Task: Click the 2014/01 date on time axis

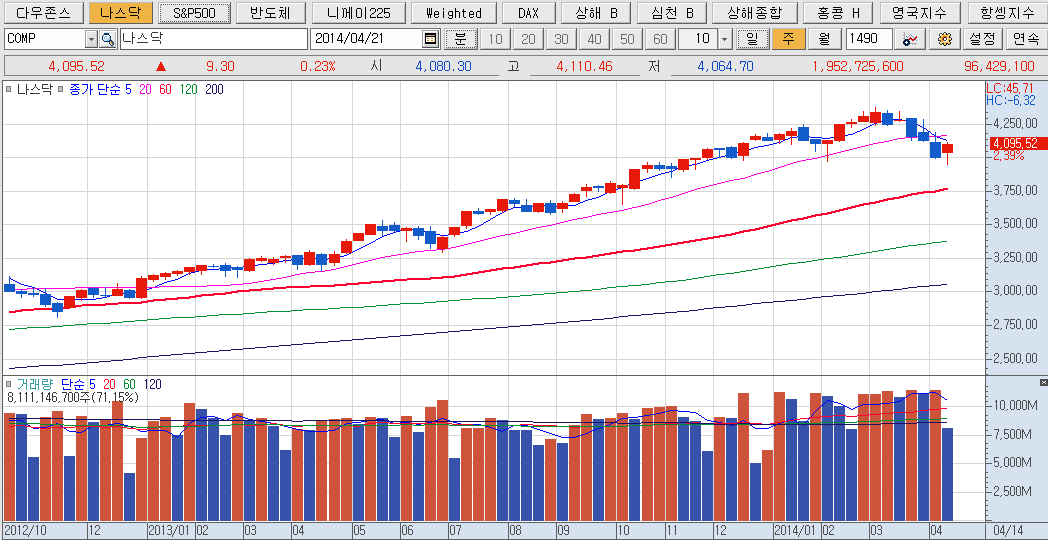Action: pyautogui.click(x=794, y=530)
